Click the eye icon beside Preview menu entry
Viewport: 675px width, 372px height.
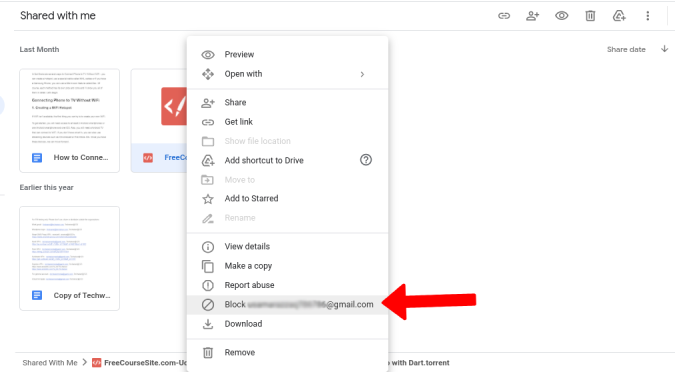(x=208, y=55)
